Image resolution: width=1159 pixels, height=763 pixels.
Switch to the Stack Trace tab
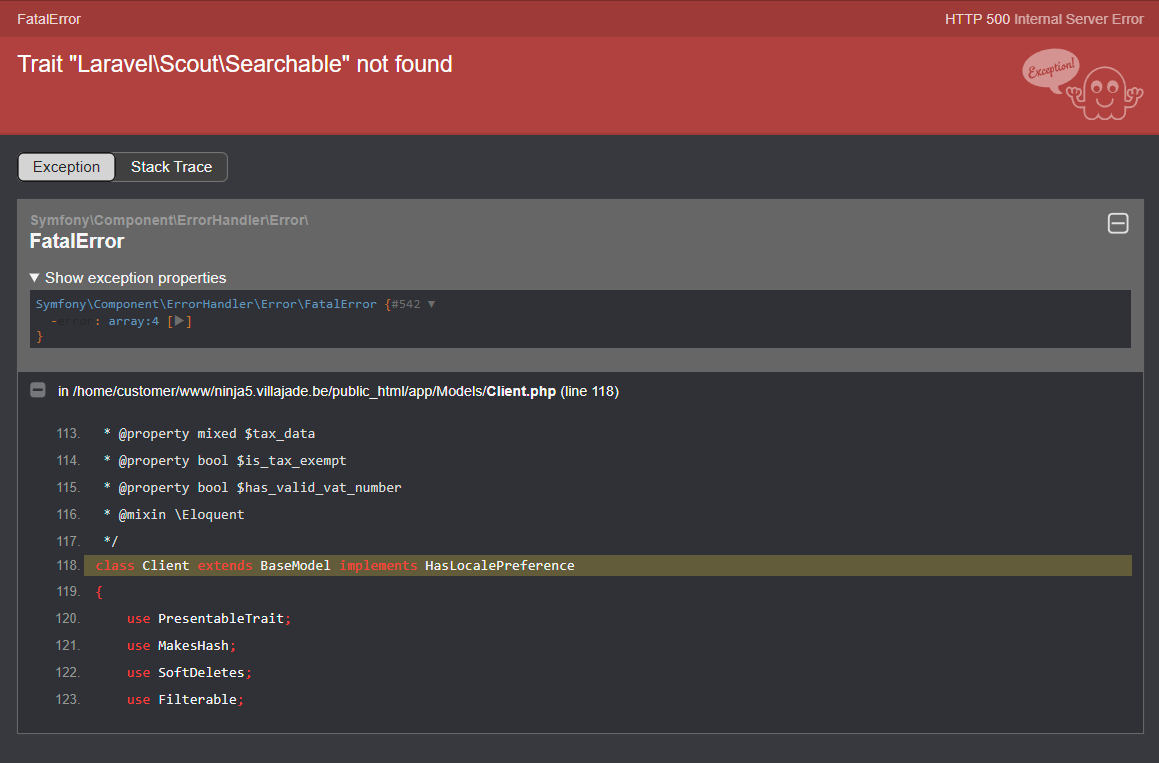point(171,167)
